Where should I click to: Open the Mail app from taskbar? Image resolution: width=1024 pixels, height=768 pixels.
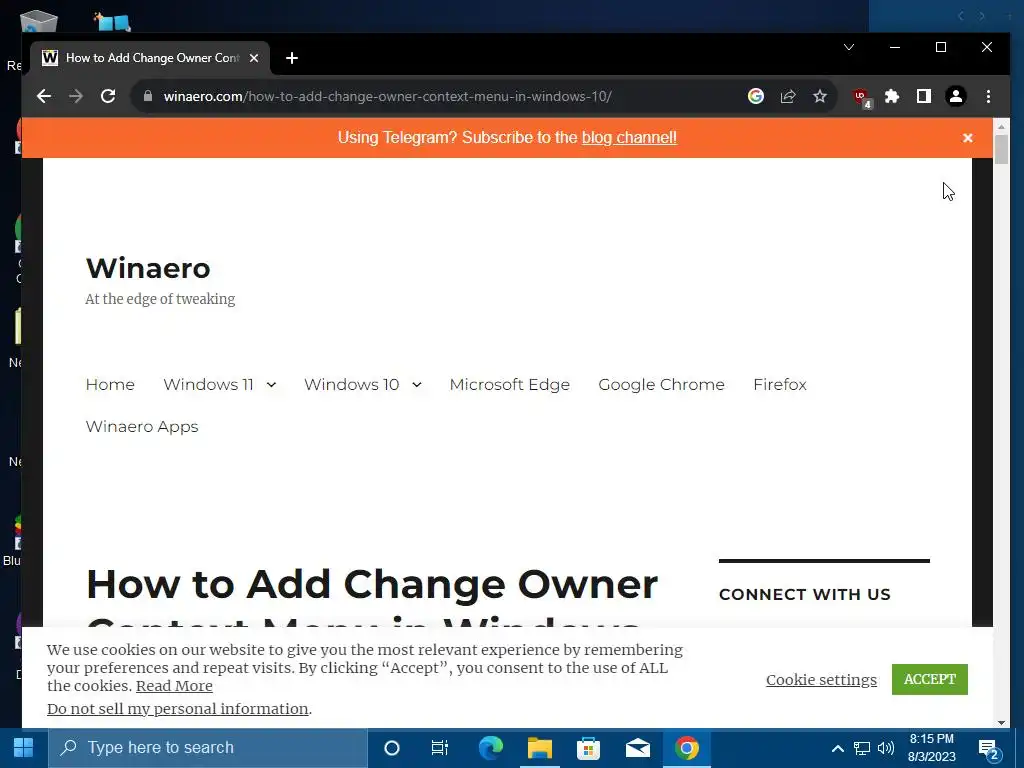pyautogui.click(x=637, y=748)
